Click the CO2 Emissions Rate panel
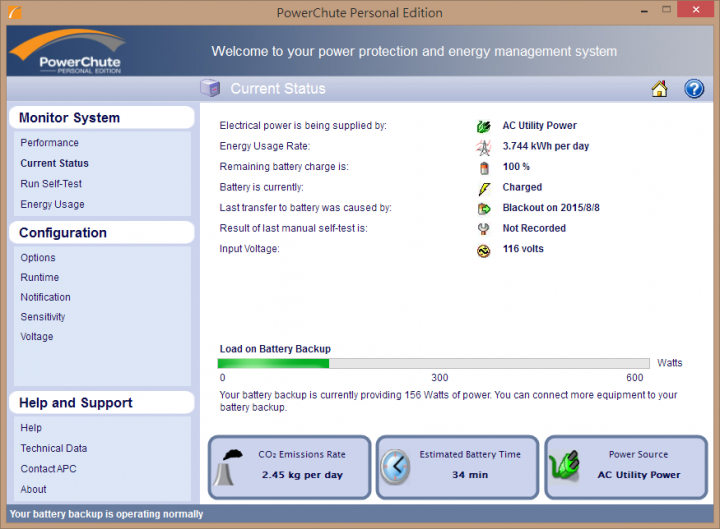This screenshot has height=529, width=720. [x=289, y=467]
